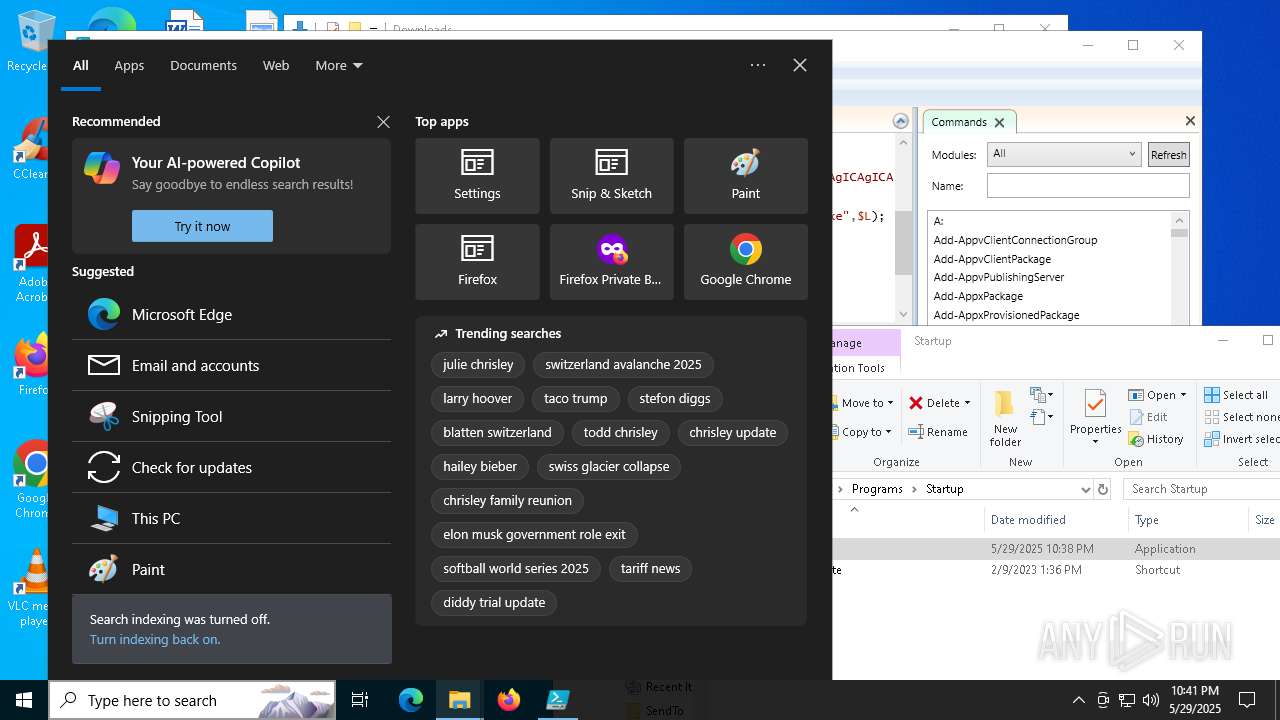
Task: Open Paint in Suggested list
Action: pos(231,569)
